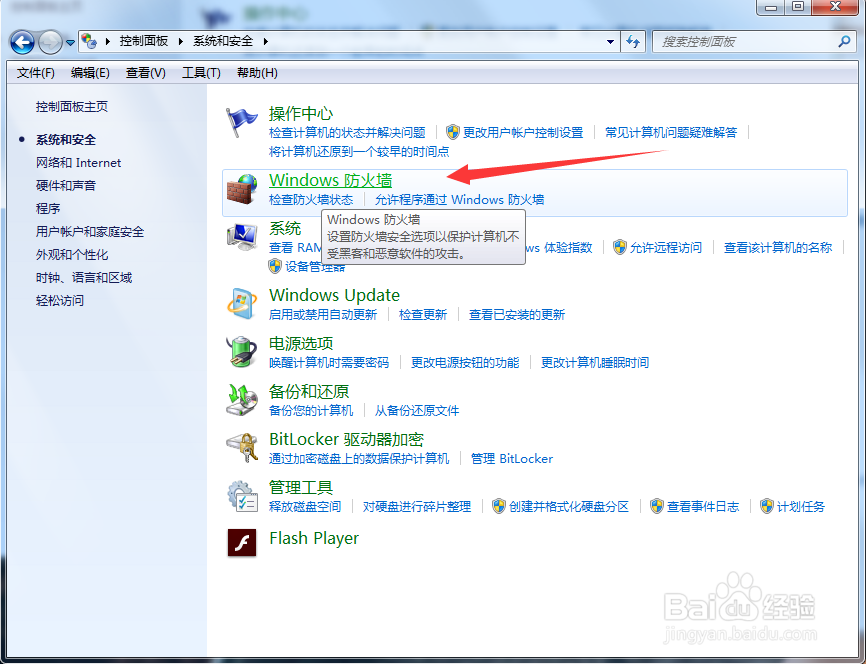Expand the address bar history dropdown
The height and width of the screenshot is (664, 866).
[610, 41]
